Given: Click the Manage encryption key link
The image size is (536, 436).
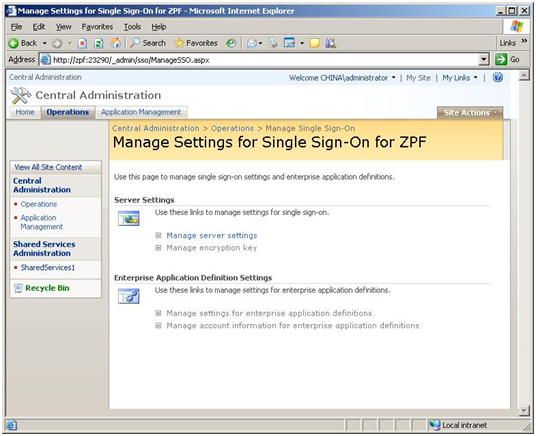Looking at the screenshot, I should pyautogui.click(x=212, y=248).
